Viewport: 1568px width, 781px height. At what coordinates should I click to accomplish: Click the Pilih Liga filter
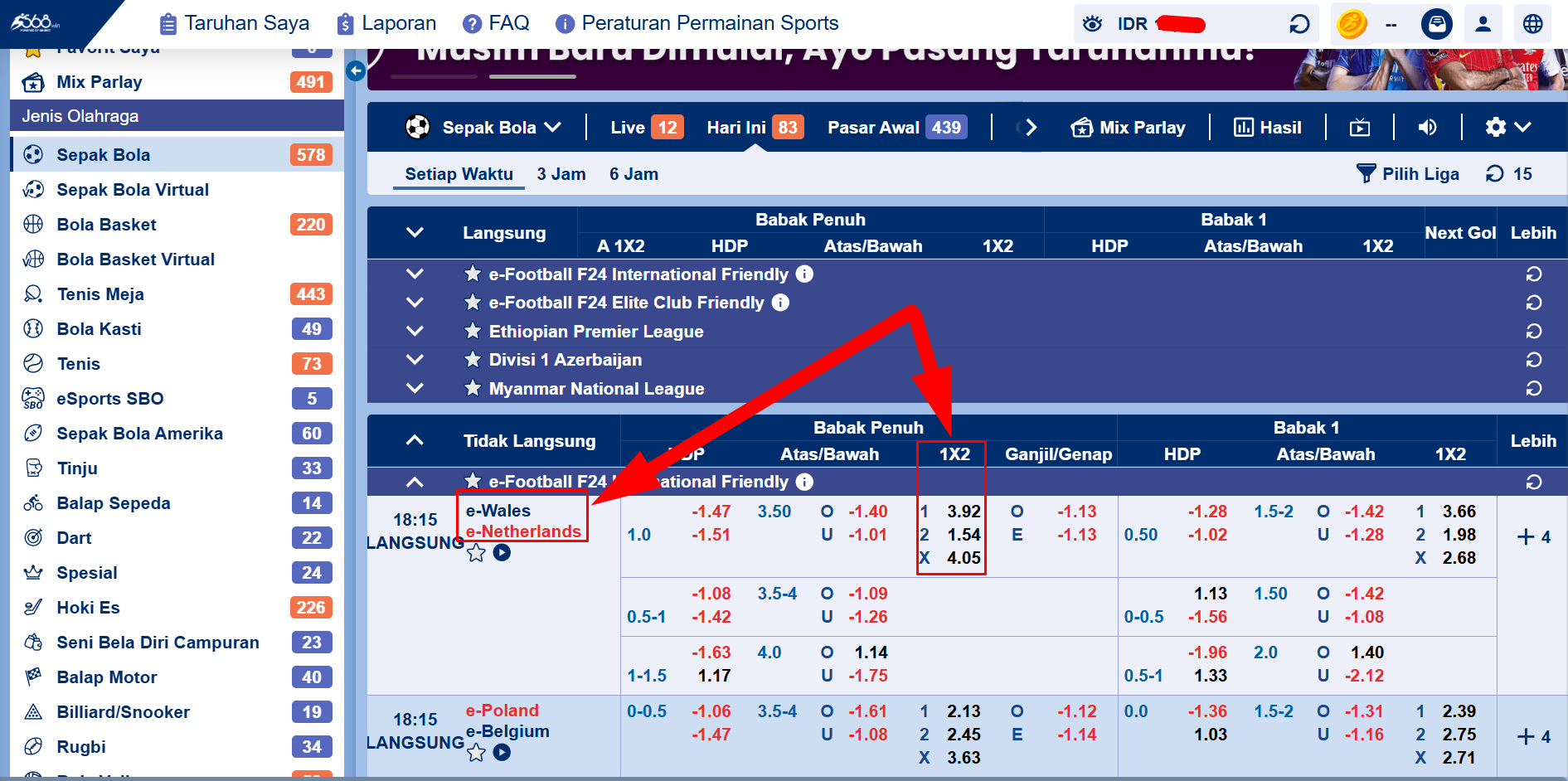click(1408, 174)
